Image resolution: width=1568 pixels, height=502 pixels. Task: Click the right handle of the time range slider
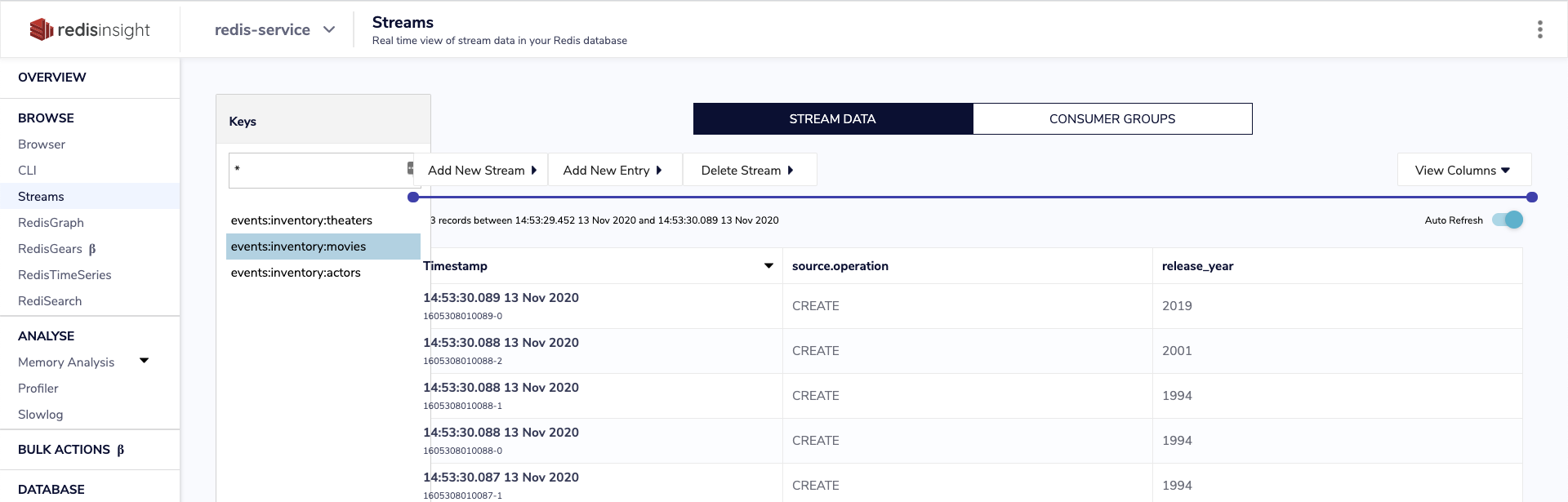coord(1532,197)
